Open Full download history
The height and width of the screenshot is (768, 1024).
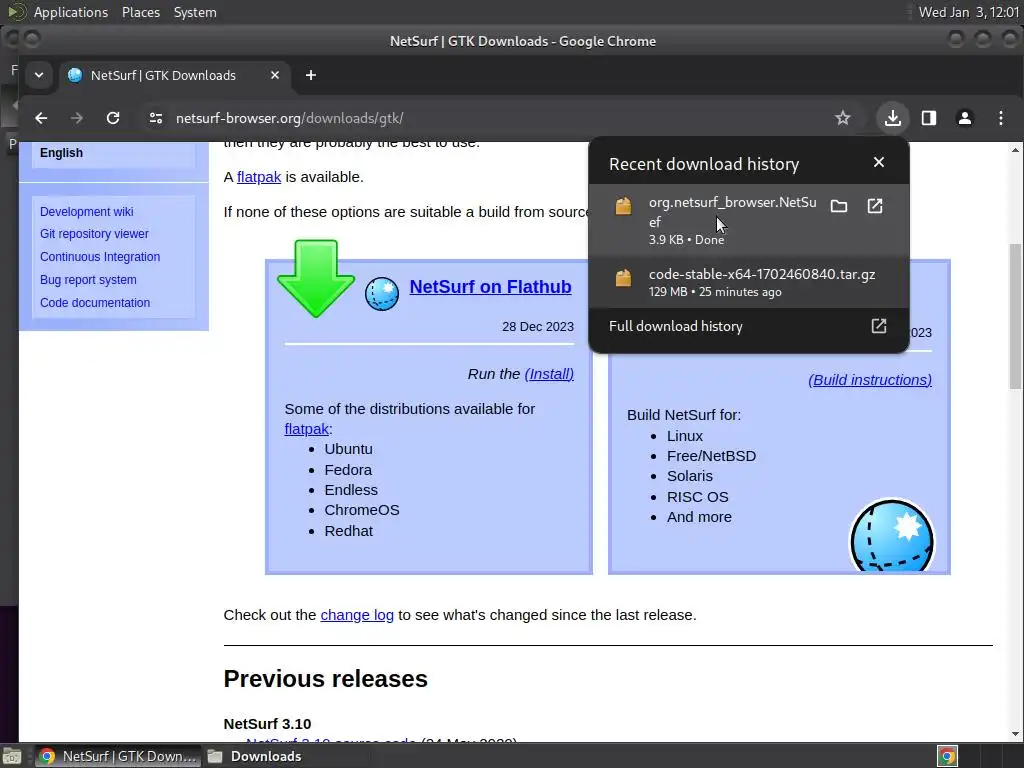(x=675, y=326)
